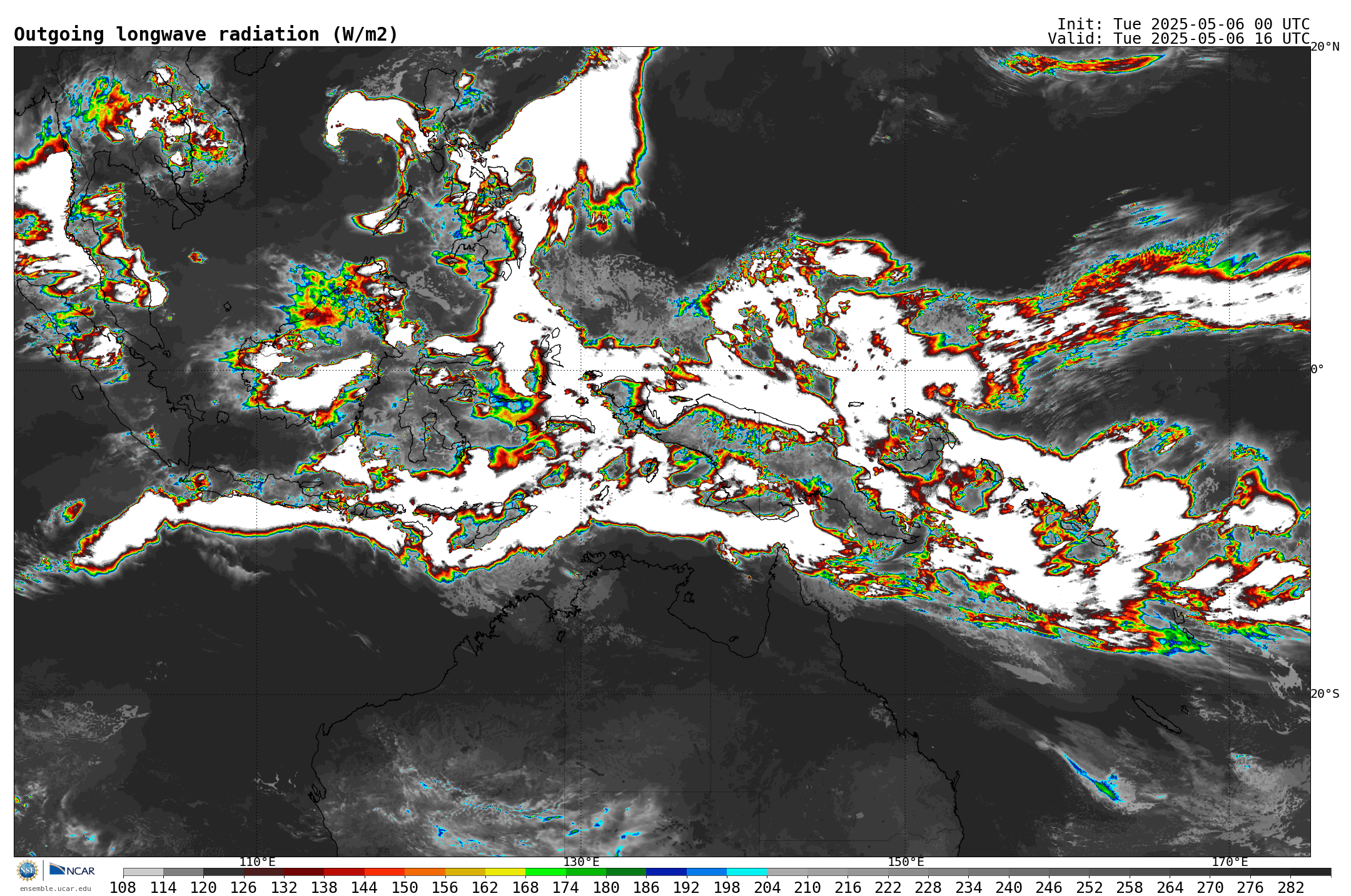Click the colorbar value 114
This screenshot has width=1351, height=896.
(x=163, y=888)
